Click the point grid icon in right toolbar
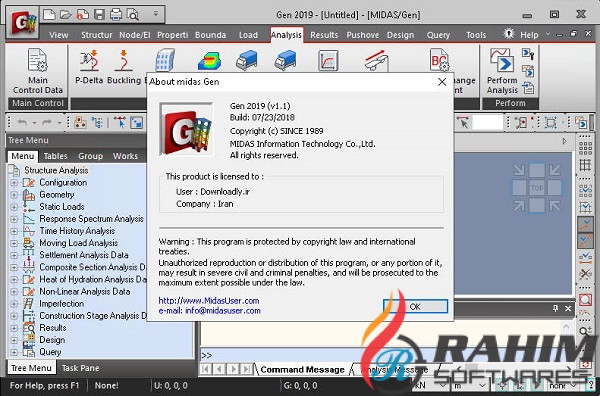 [585, 147]
